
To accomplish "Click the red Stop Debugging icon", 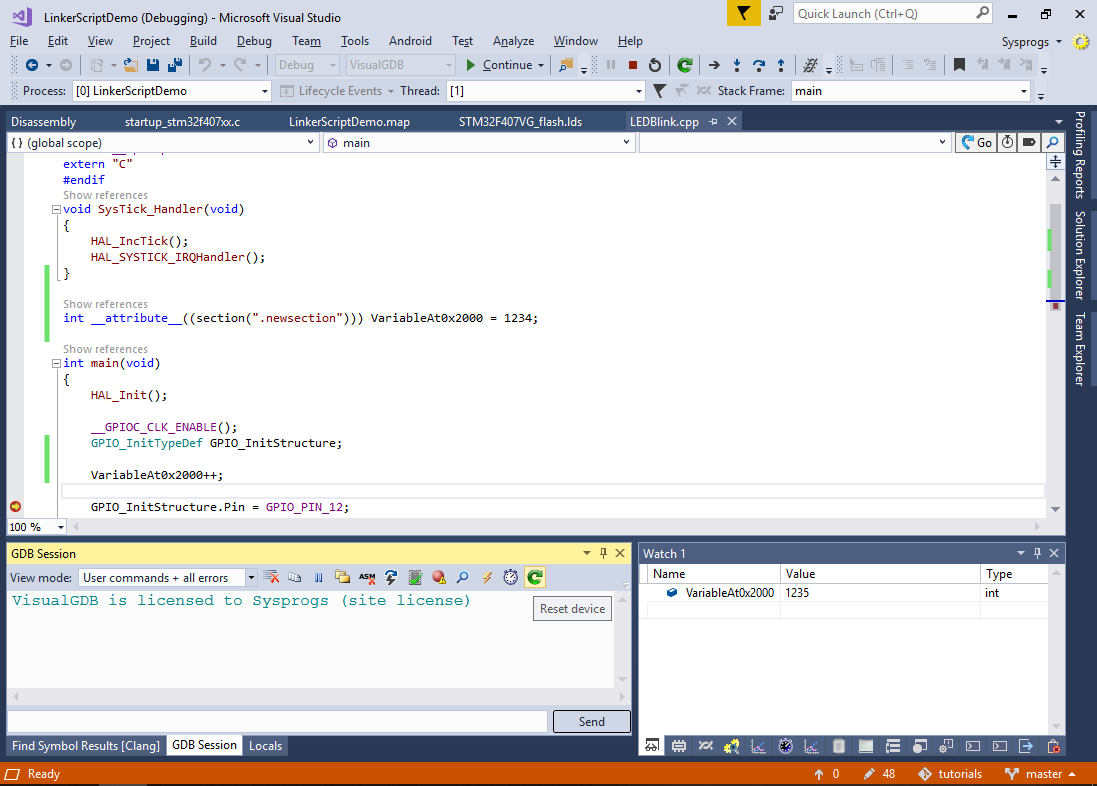I will tap(632, 65).
